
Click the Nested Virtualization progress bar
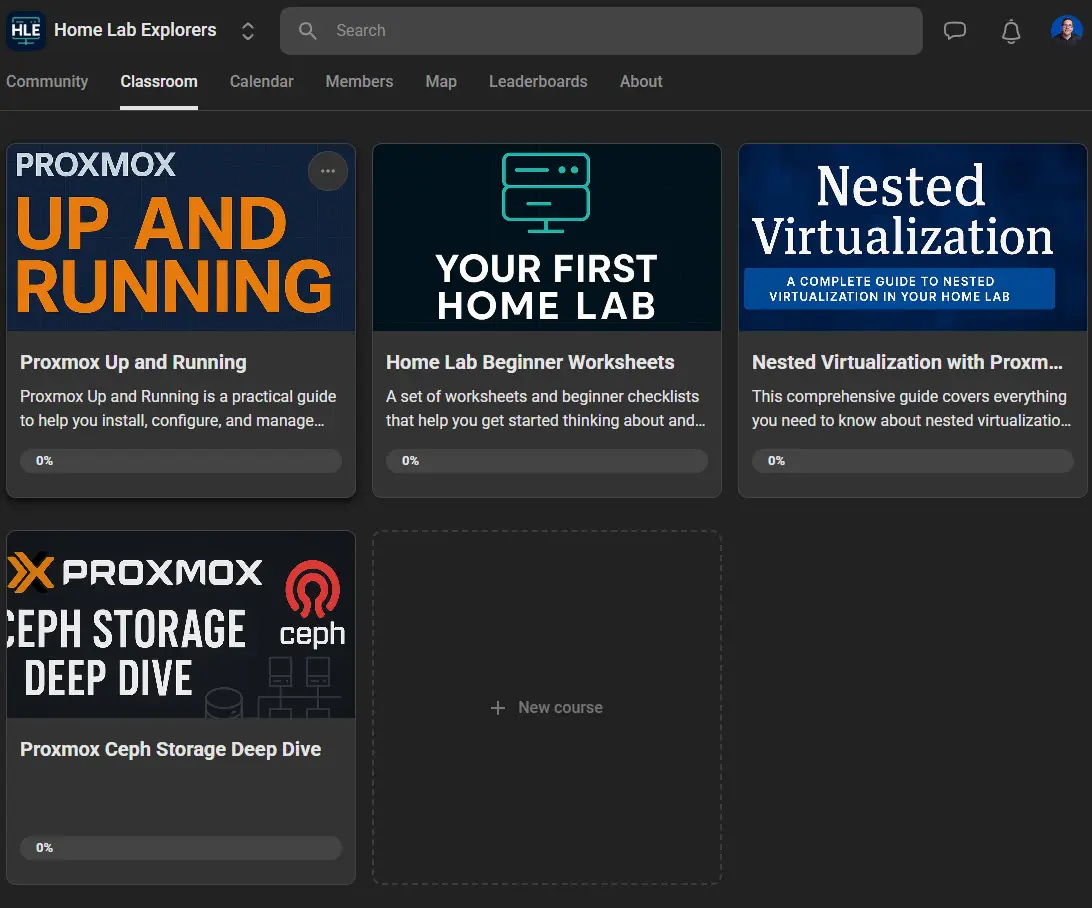pos(912,461)
